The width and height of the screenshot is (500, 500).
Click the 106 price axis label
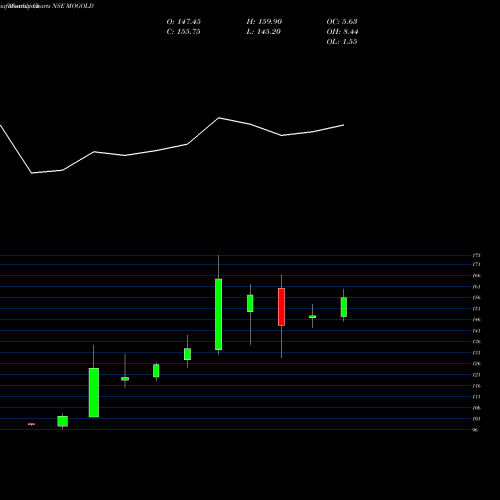pyautogui.click(x=476, y=408)
